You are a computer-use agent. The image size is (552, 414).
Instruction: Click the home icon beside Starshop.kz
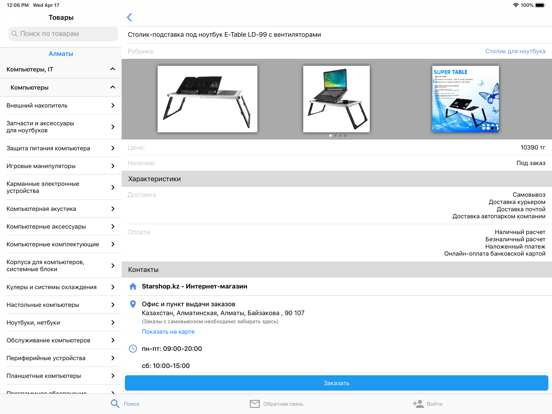tap(133, 287)
